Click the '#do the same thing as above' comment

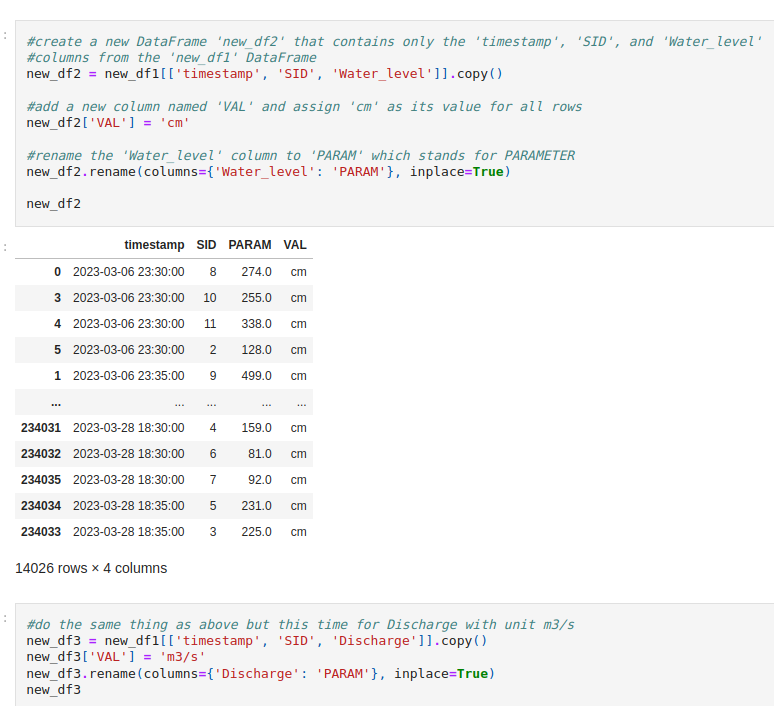click(x=300, y=625)
